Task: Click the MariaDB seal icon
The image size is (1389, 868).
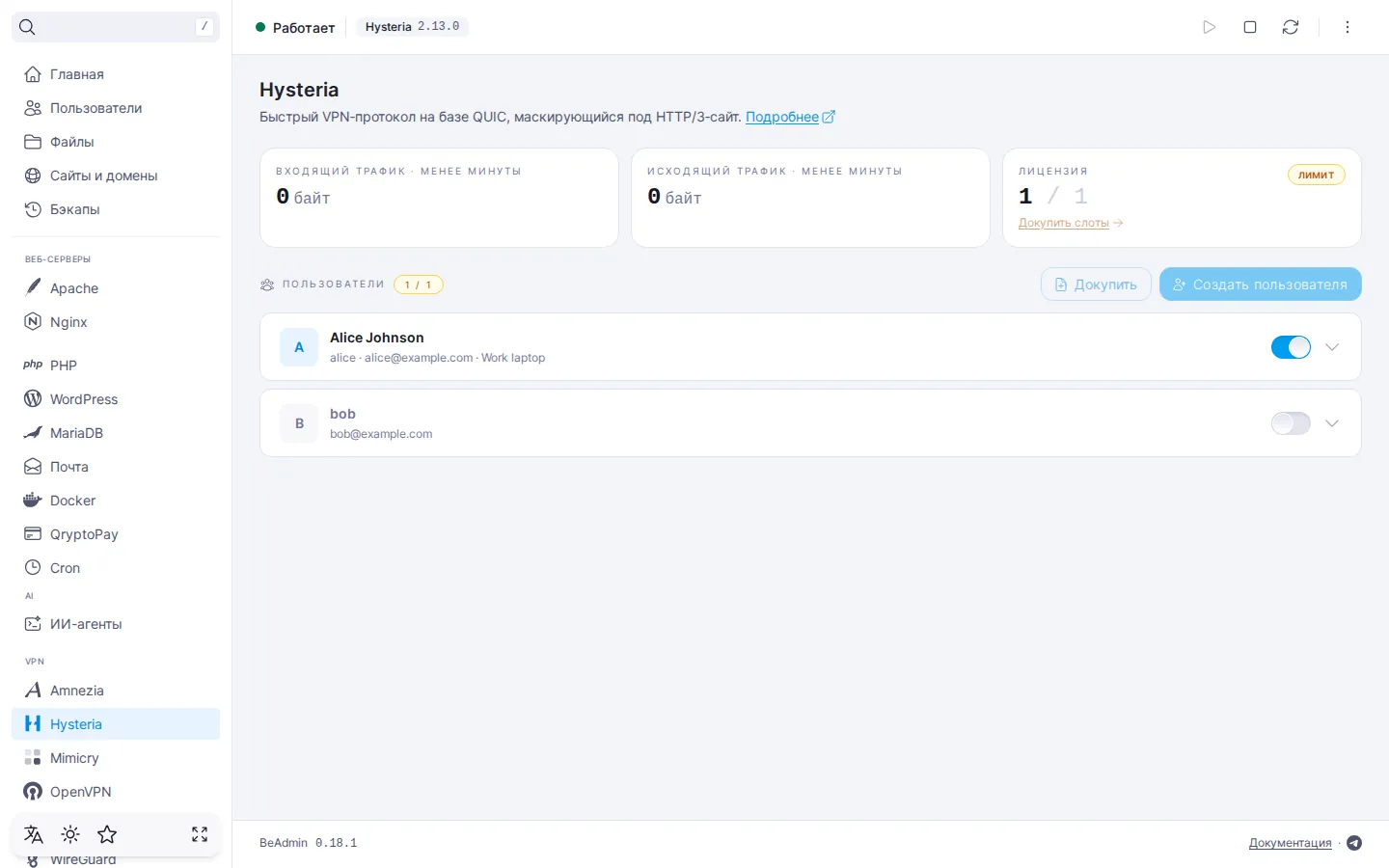Action: coord(33,432)
